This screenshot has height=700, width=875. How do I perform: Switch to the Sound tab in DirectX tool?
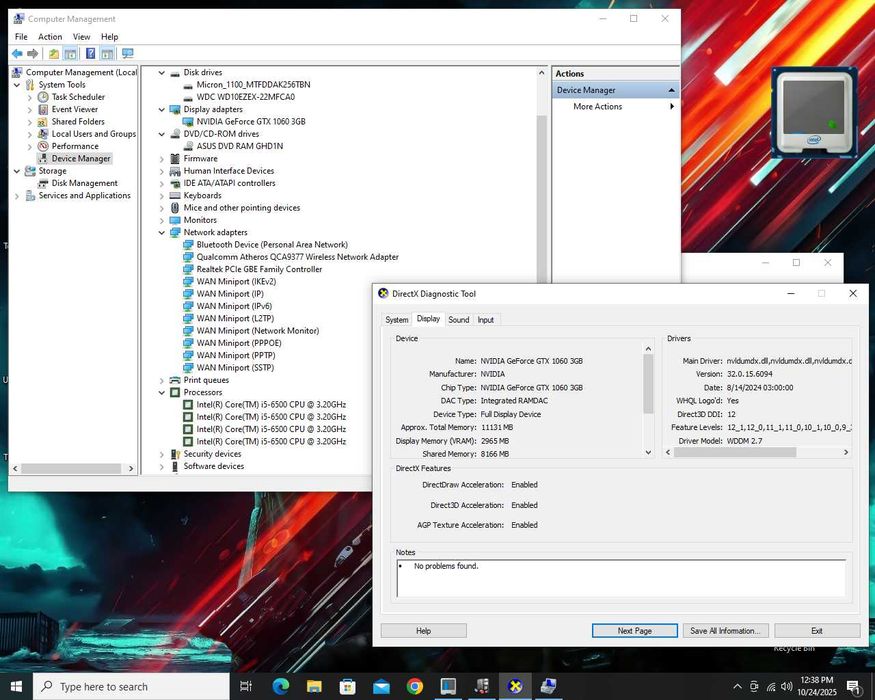pos(459,319)
